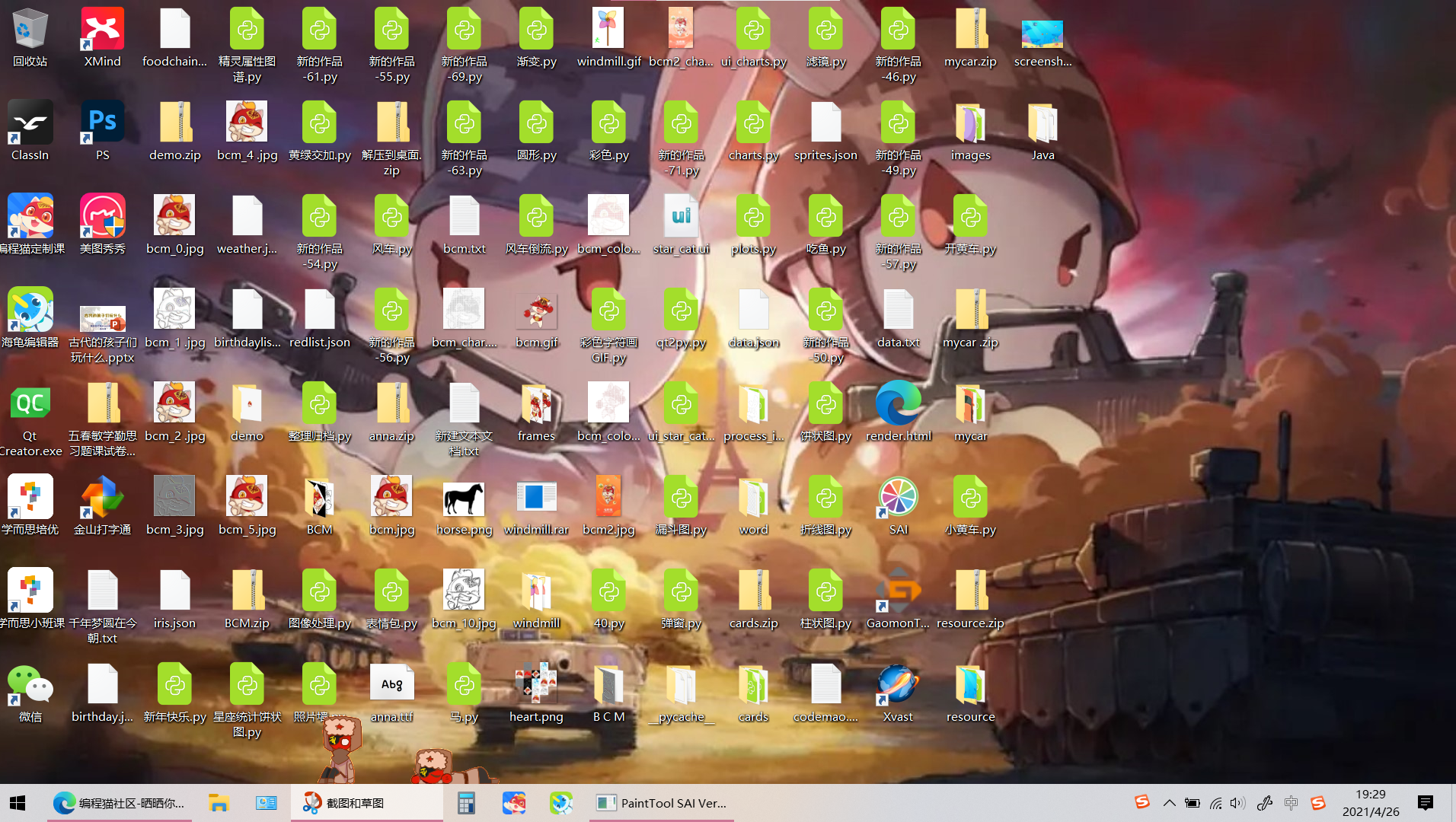The image size is (1456, 822).
Task: Select the plots.py file
Action: pyautogui.click(x=754, y=224)
